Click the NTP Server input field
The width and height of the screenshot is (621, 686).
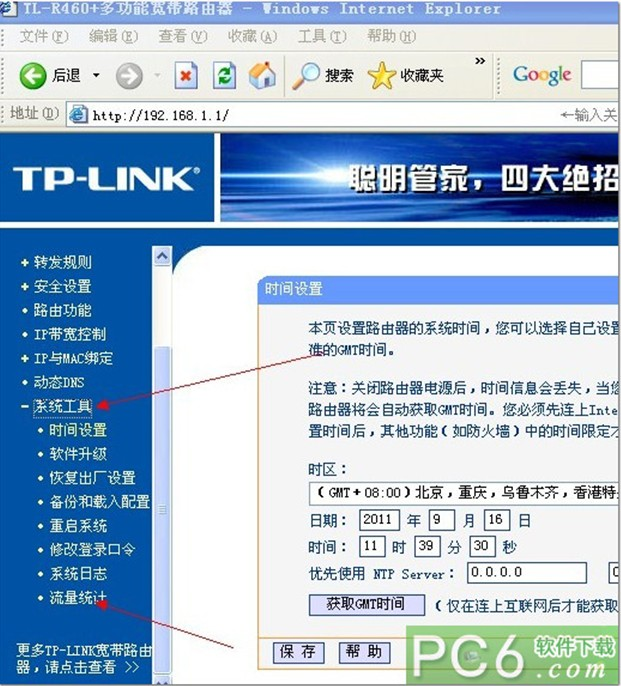pyautogui.click(x=526, y=573)
